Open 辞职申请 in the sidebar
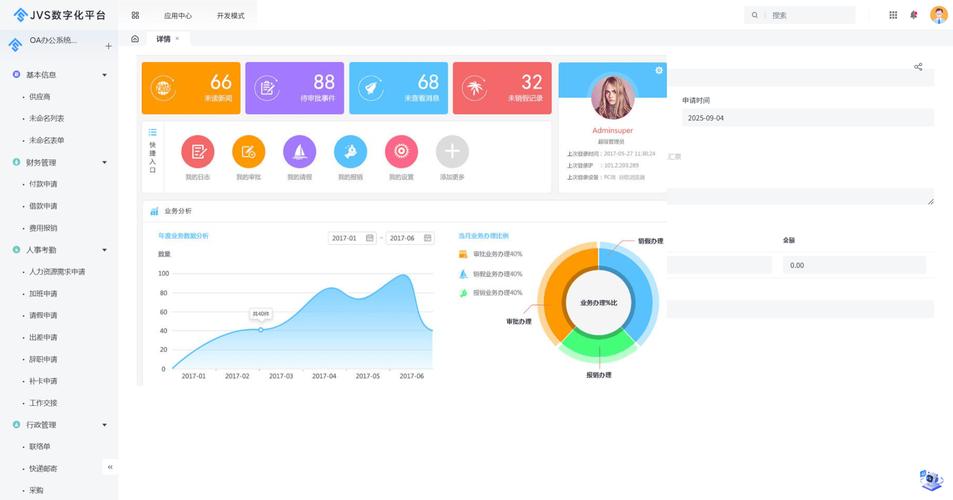 43,359
